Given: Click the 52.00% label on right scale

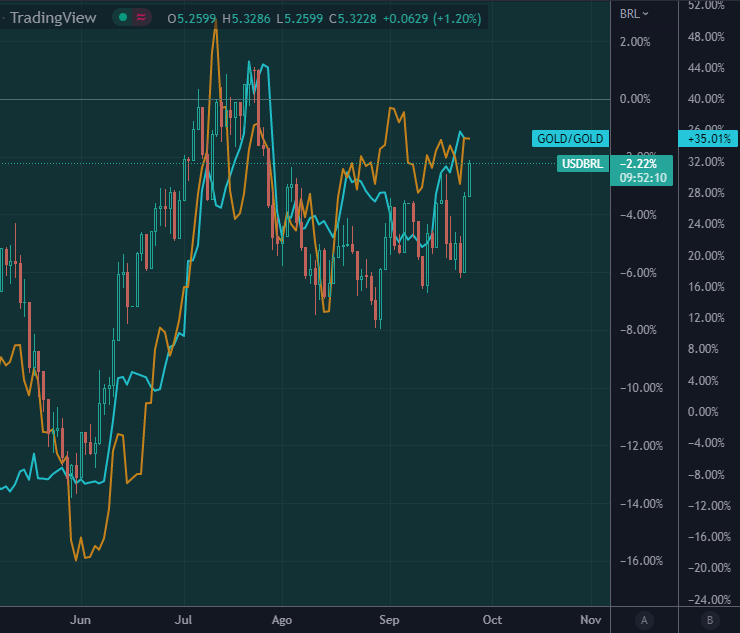Looking at the screenshot, I should click(706, 6).
